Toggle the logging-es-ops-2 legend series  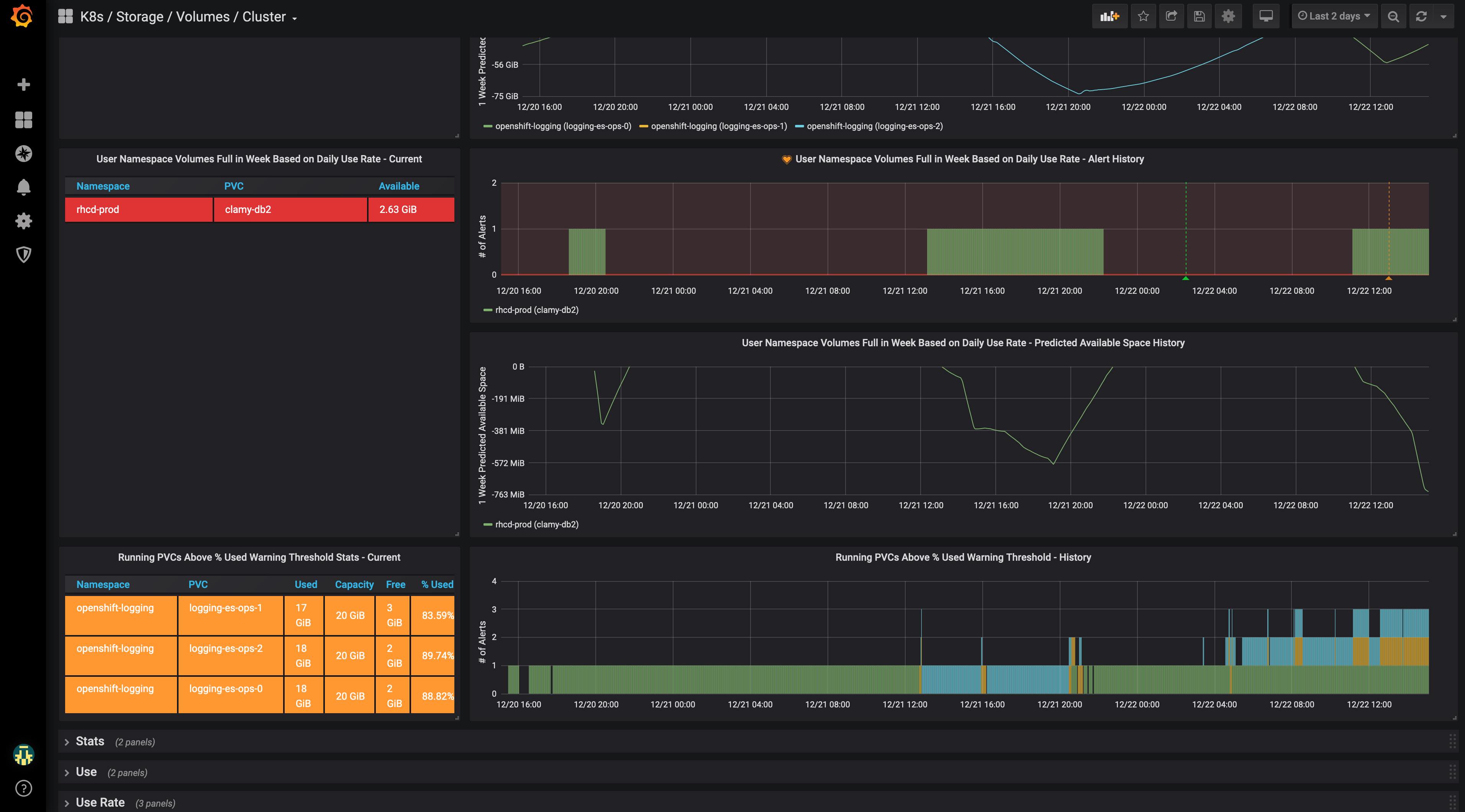[874, 126]
